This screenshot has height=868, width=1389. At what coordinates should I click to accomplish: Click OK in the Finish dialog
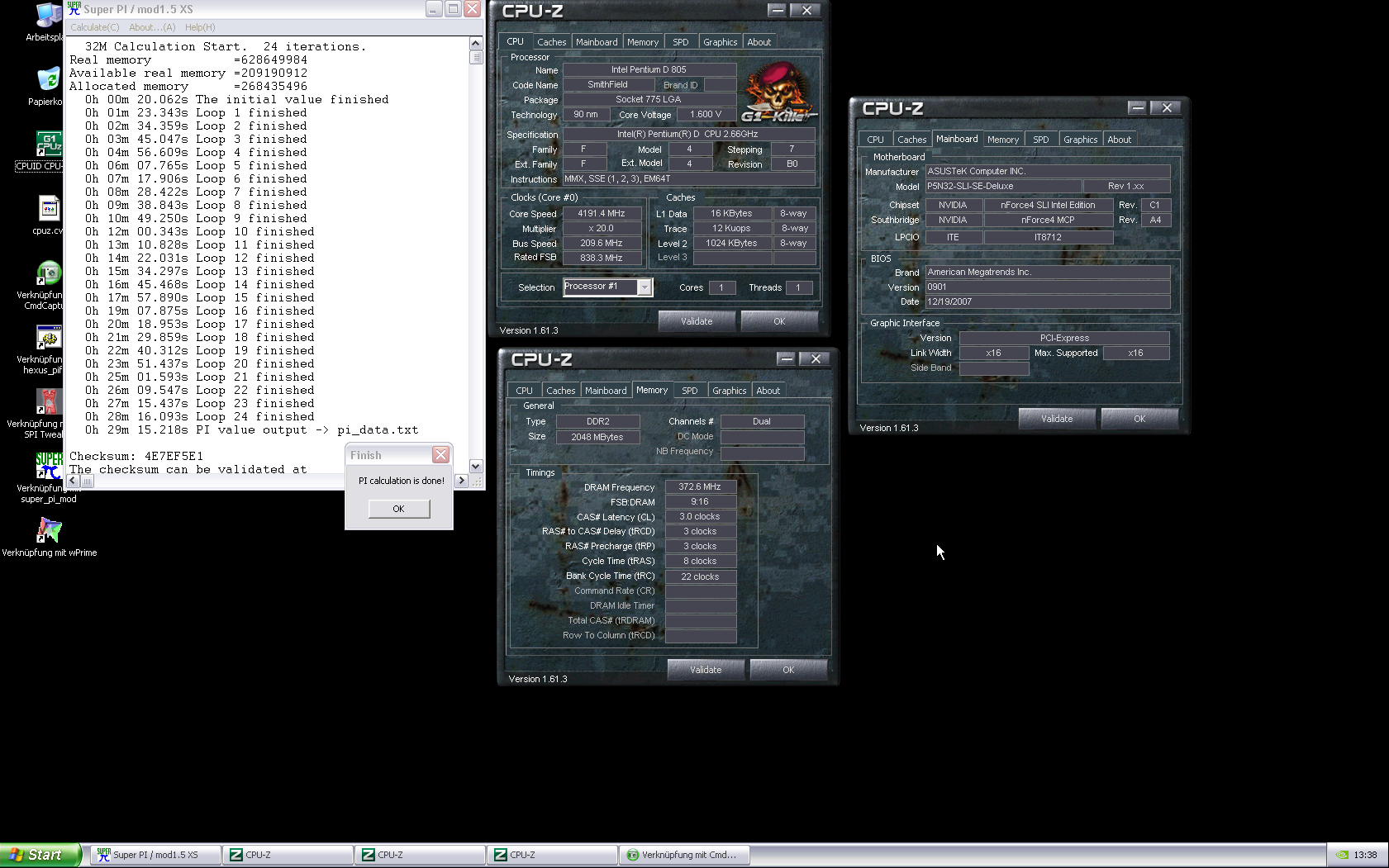pyautogui.click(x=398, y=509)
